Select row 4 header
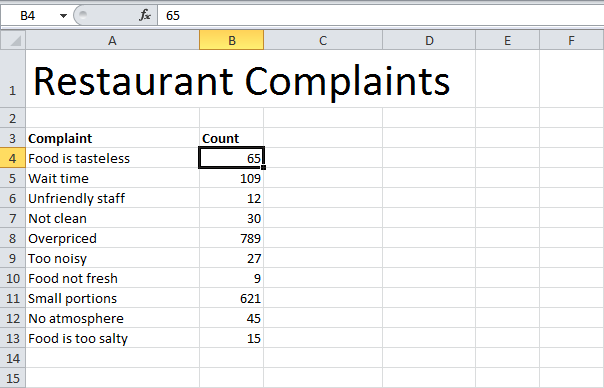604x388 pixels. 13,158
